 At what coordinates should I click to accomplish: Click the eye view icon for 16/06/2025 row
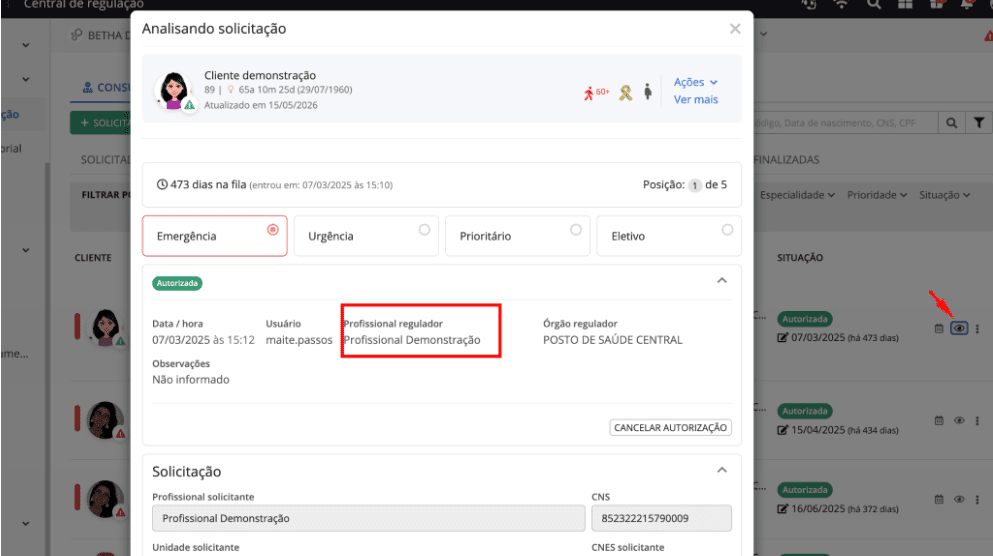959,499
